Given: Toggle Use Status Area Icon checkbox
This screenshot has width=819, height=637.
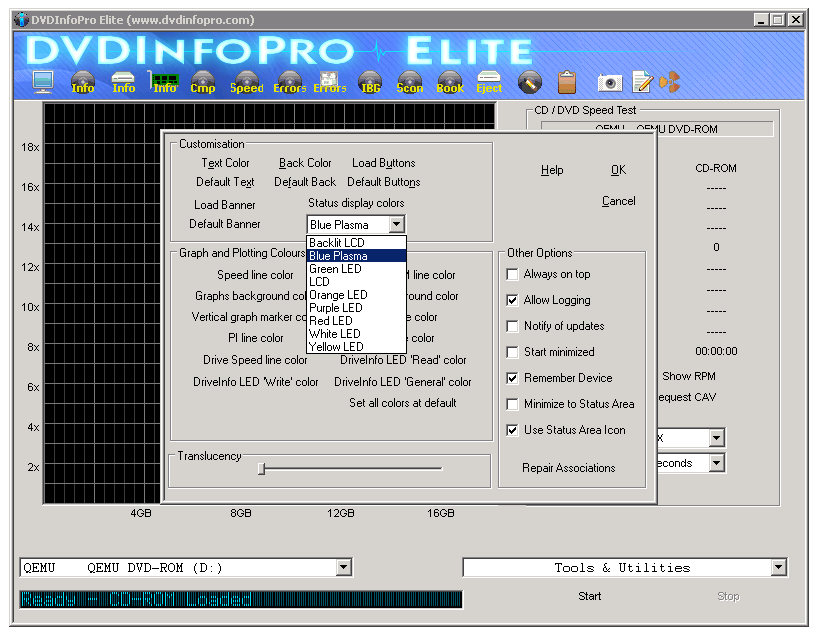Looking at the screenshot, I should tap(512, 430).
